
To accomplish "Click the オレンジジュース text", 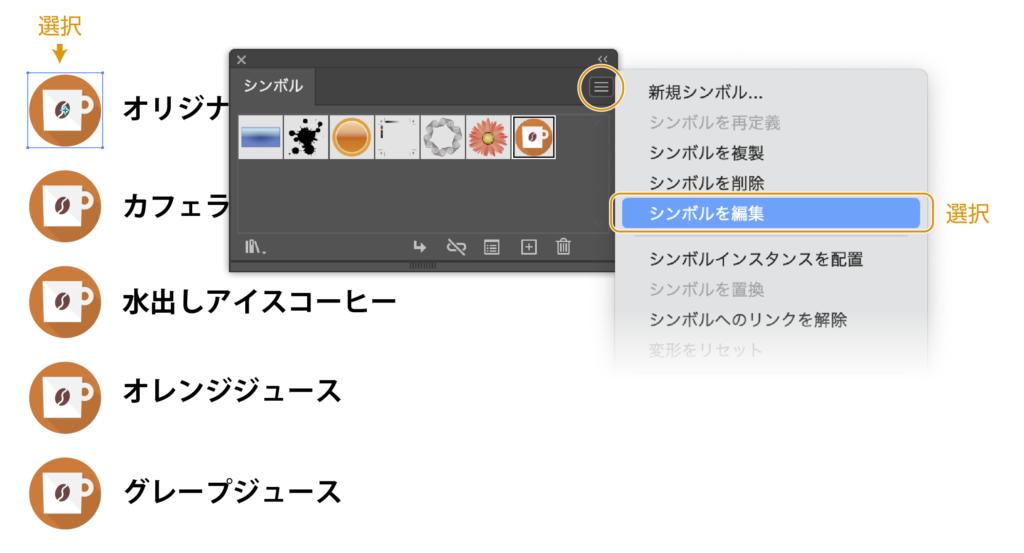I will [x=232, y=391].
